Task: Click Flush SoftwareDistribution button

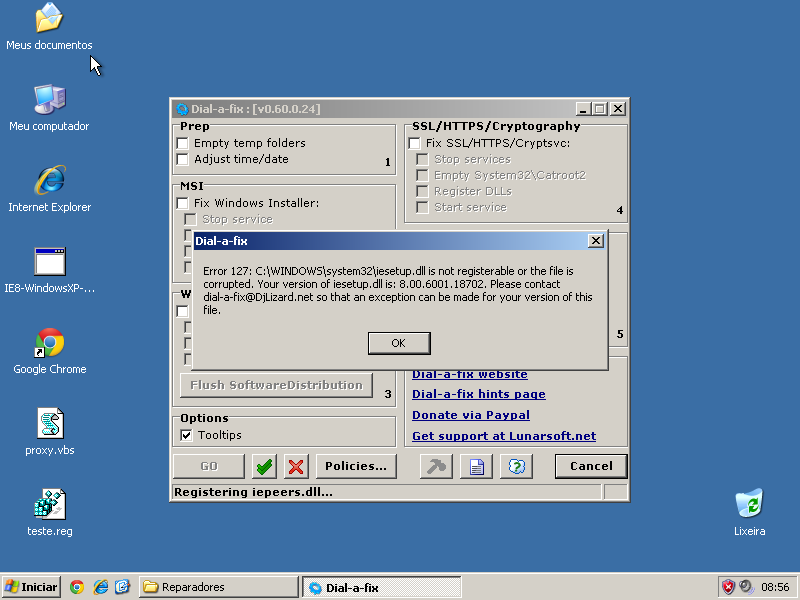Action: coord(276,385)
